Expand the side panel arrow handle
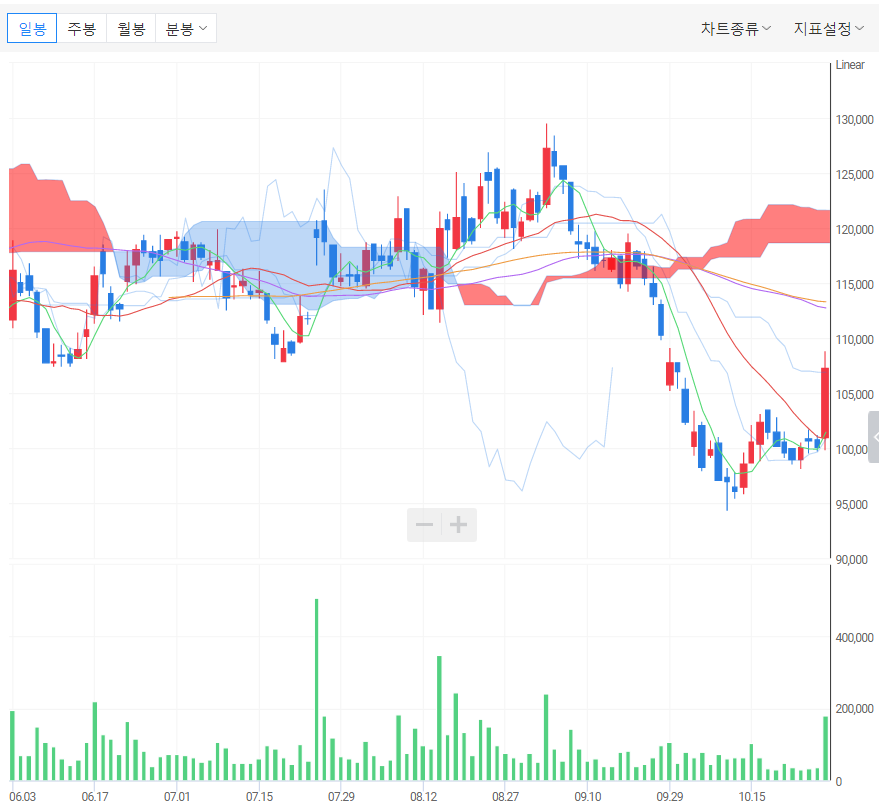879x805 pixels. point(874,437)
